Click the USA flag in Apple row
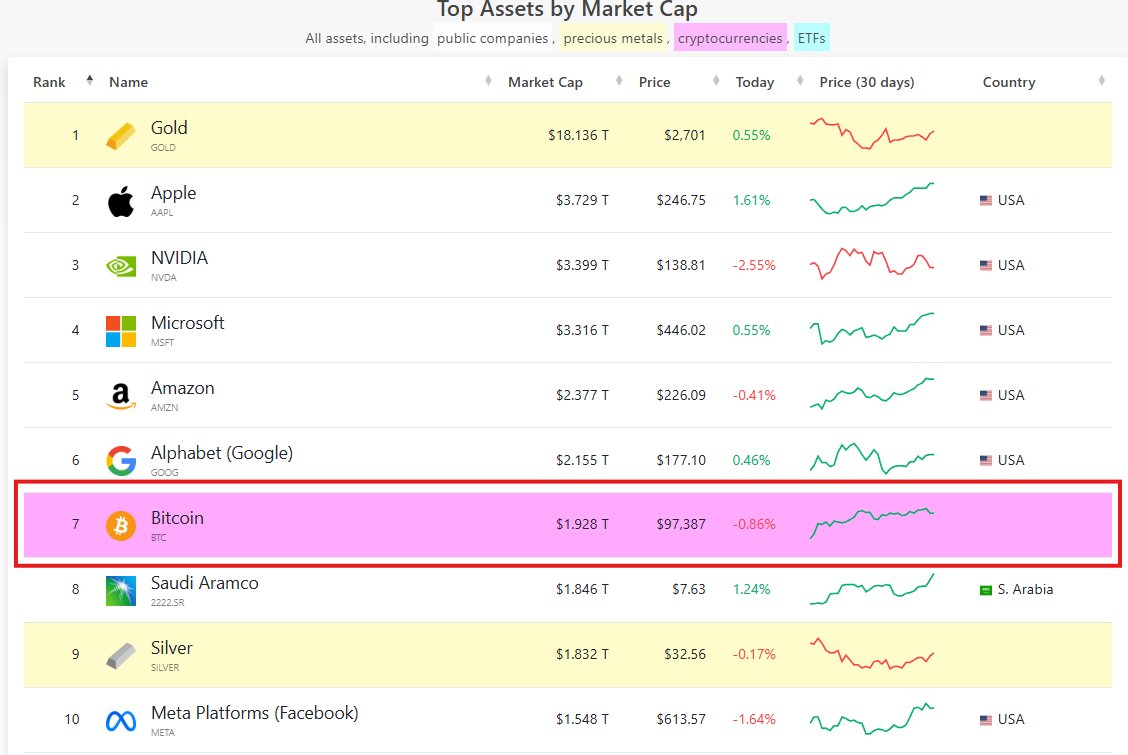Screen dimensions: 1128x755 986,201
